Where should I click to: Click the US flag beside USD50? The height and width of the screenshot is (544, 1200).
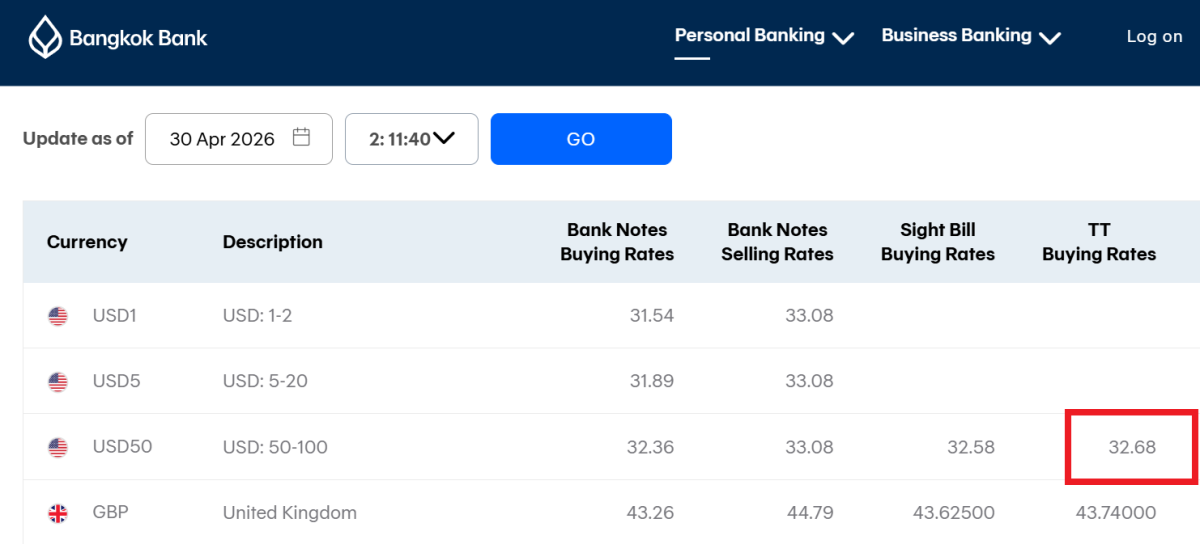[58, 447]
